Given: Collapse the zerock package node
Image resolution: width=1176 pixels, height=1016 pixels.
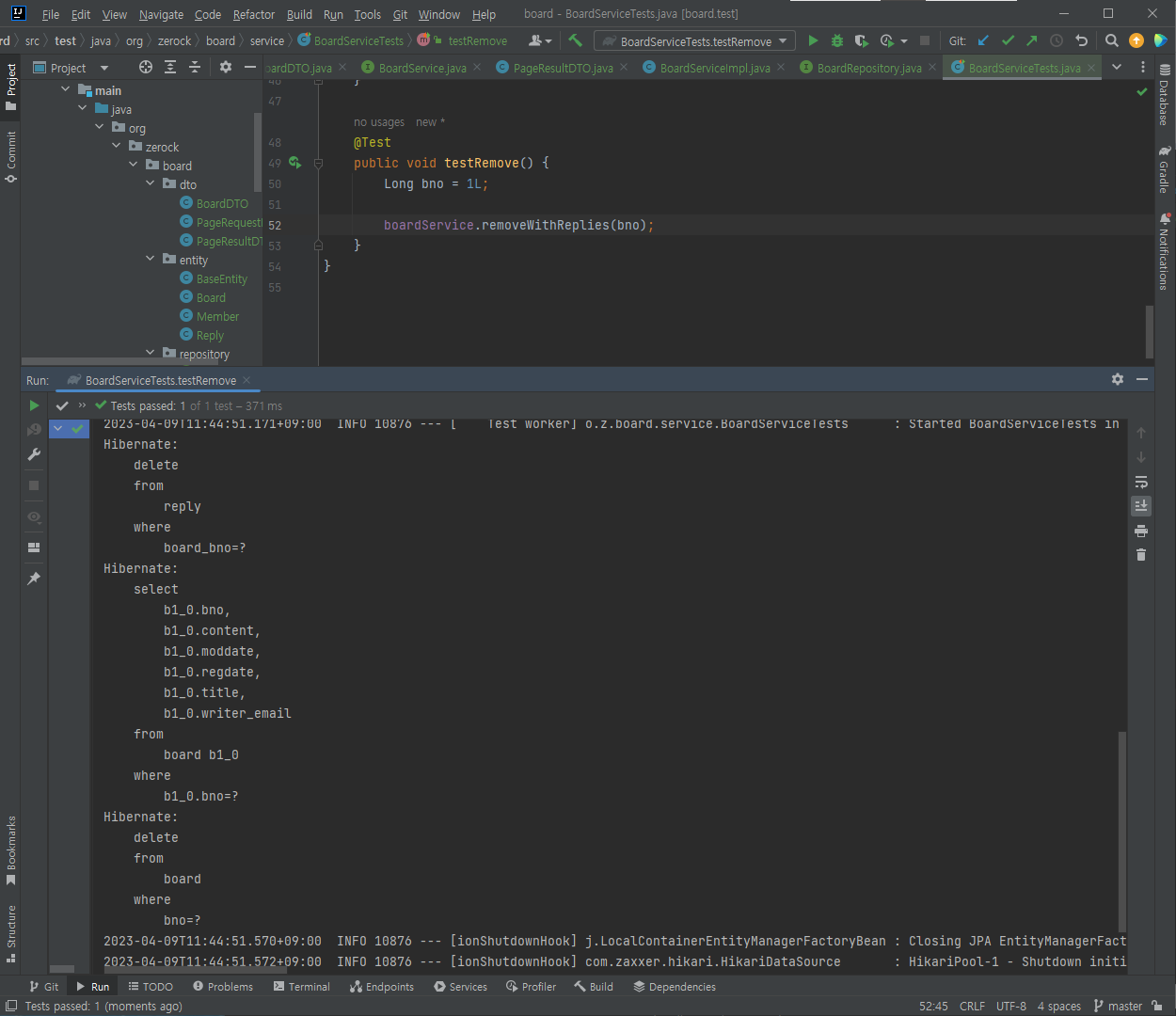Looking at the screenshot, I should click(117, 146).
